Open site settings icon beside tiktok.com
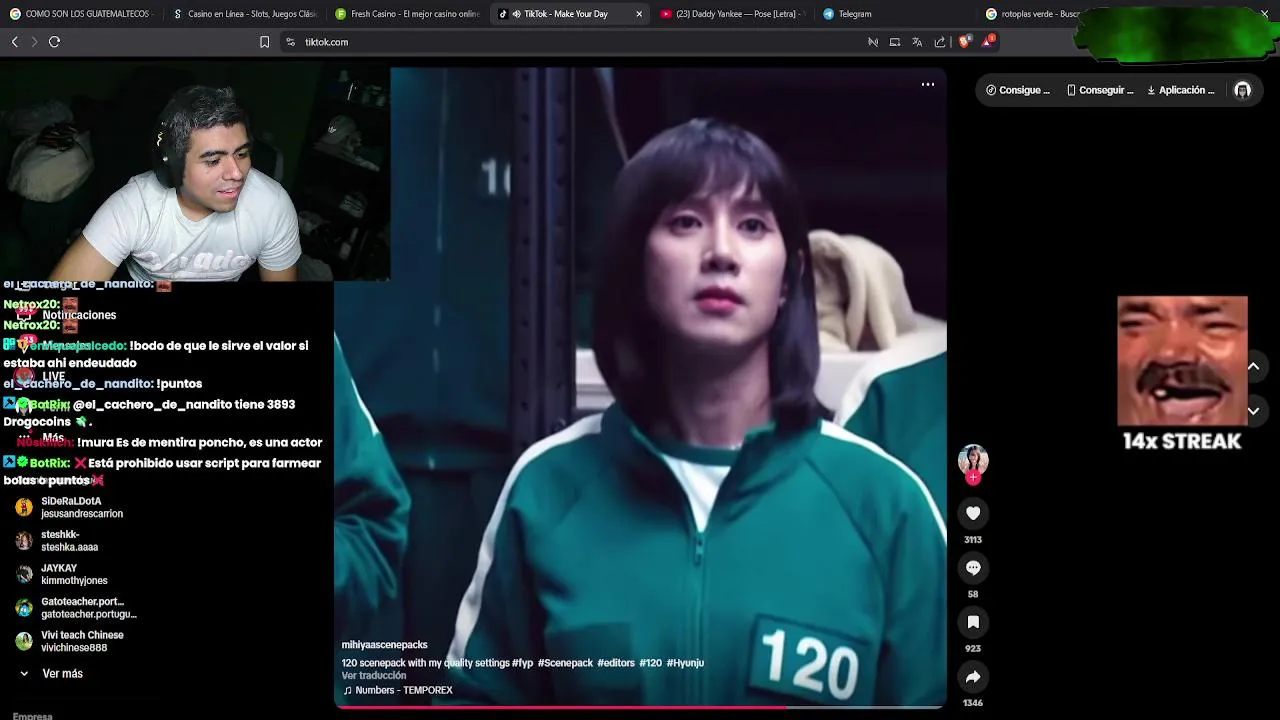 coord(290,42)
